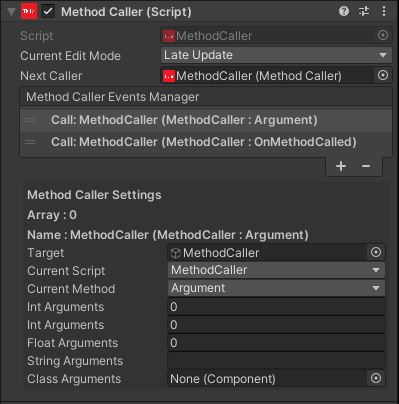The image size is (399, 404).
Task: Open the component presets sliders icon
Action: click(x=364, y=11)
